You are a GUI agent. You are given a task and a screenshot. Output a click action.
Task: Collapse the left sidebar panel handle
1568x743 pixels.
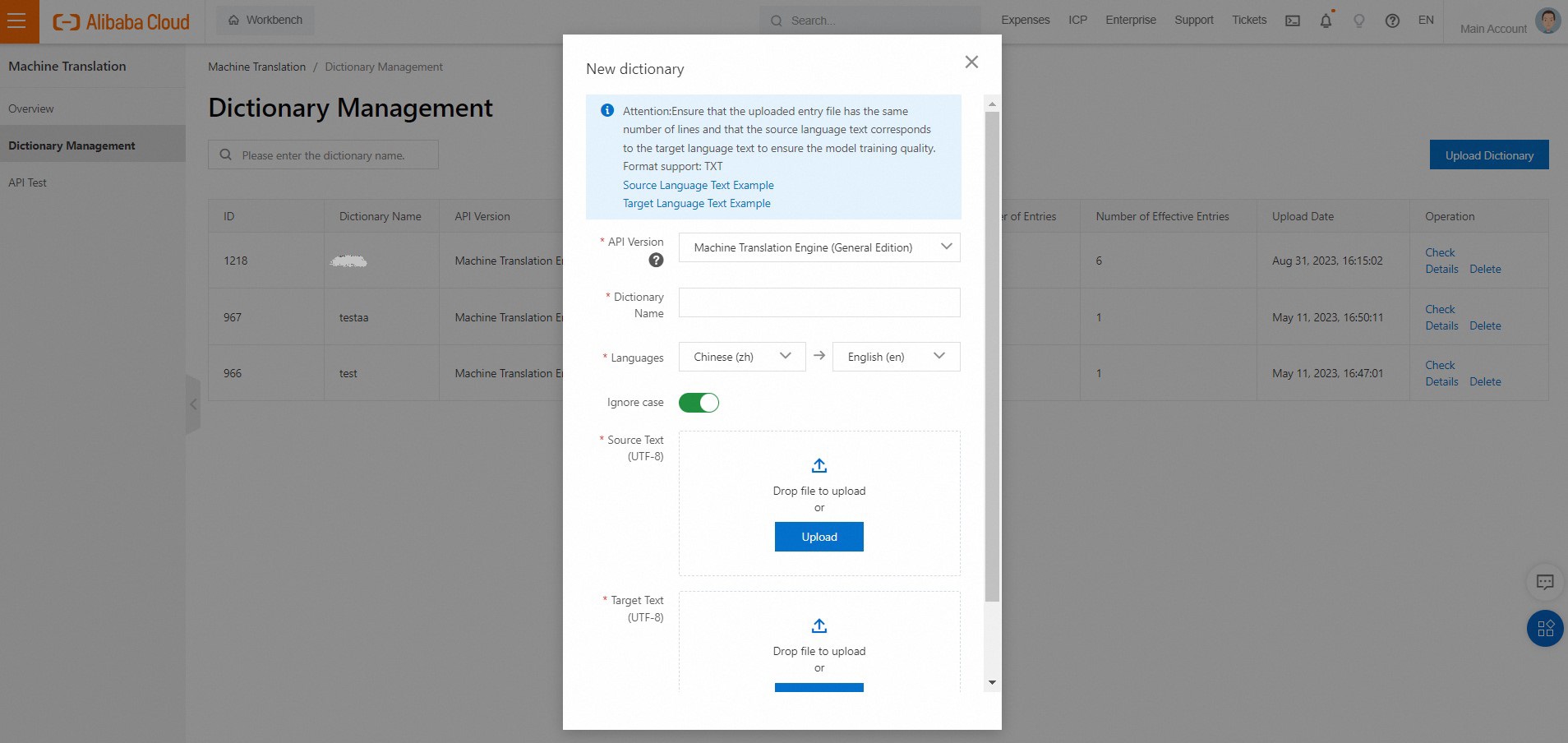pyautogui.click(x=193, y=404)
